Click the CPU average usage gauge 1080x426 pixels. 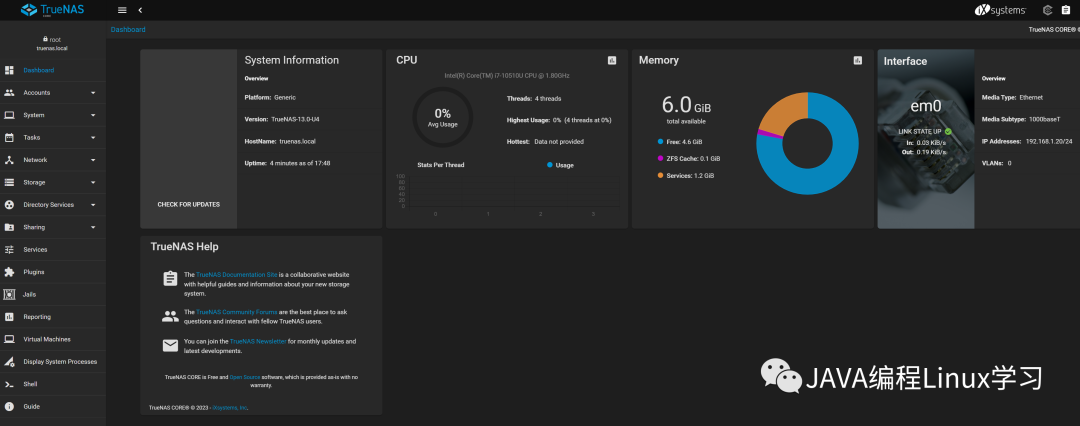pos(442,117)
